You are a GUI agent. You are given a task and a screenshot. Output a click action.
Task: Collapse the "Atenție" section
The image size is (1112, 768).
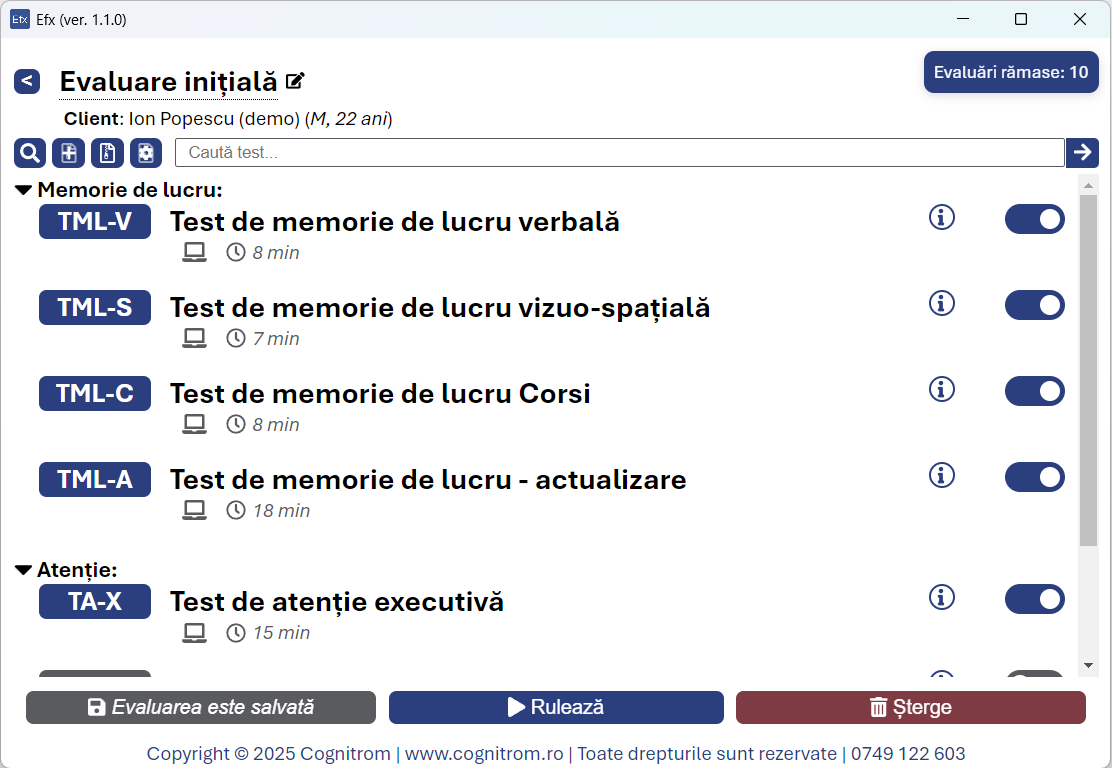point(24,570)
